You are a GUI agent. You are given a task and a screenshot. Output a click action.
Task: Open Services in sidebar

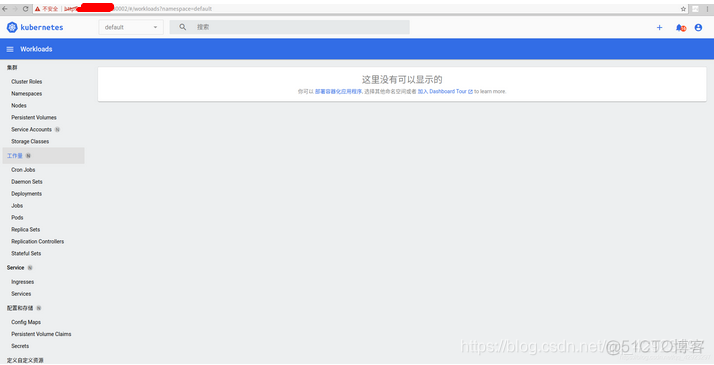click(x=21, y=294)
